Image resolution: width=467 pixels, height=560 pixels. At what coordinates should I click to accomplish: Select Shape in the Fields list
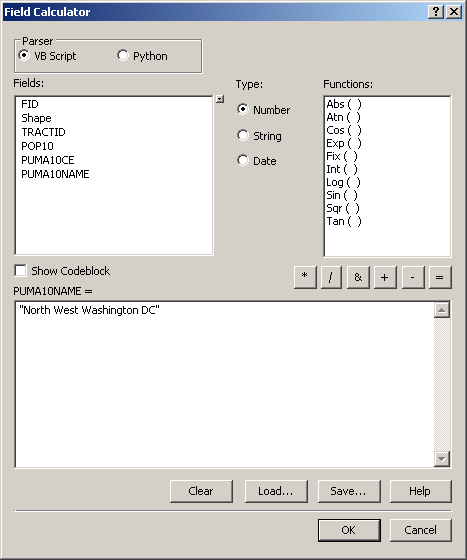pyautogui.click(x=36, y=118)
